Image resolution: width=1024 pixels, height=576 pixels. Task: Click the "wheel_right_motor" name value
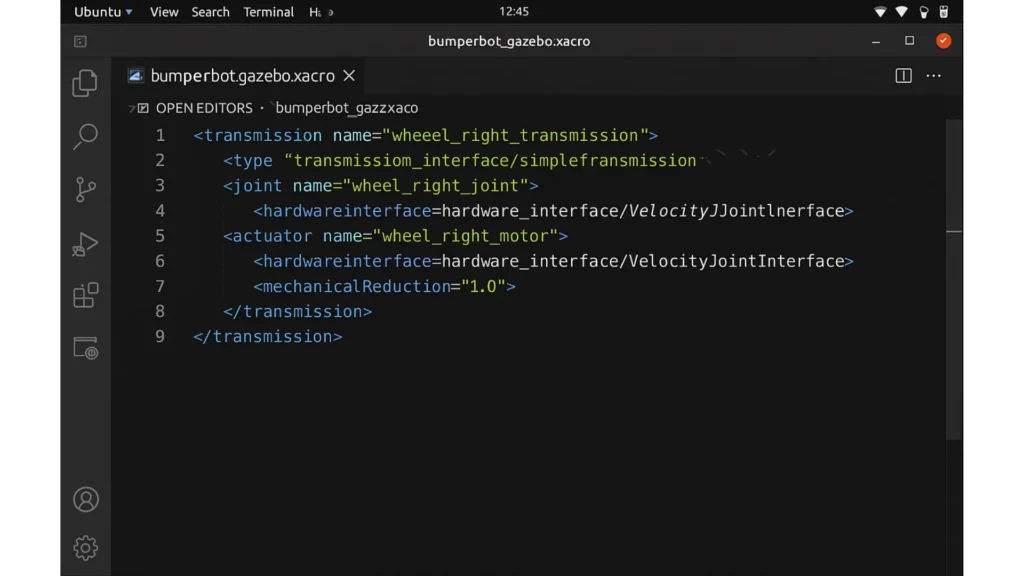465,236
